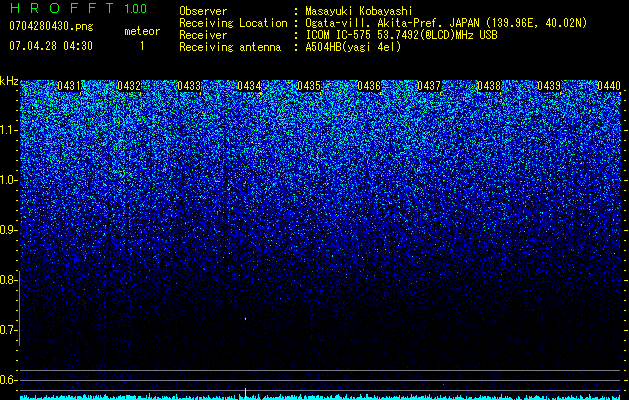Viewport: 629px width, 400px height.
Task: Click the 1.0 kHz axis label
Action: (8, 180)
